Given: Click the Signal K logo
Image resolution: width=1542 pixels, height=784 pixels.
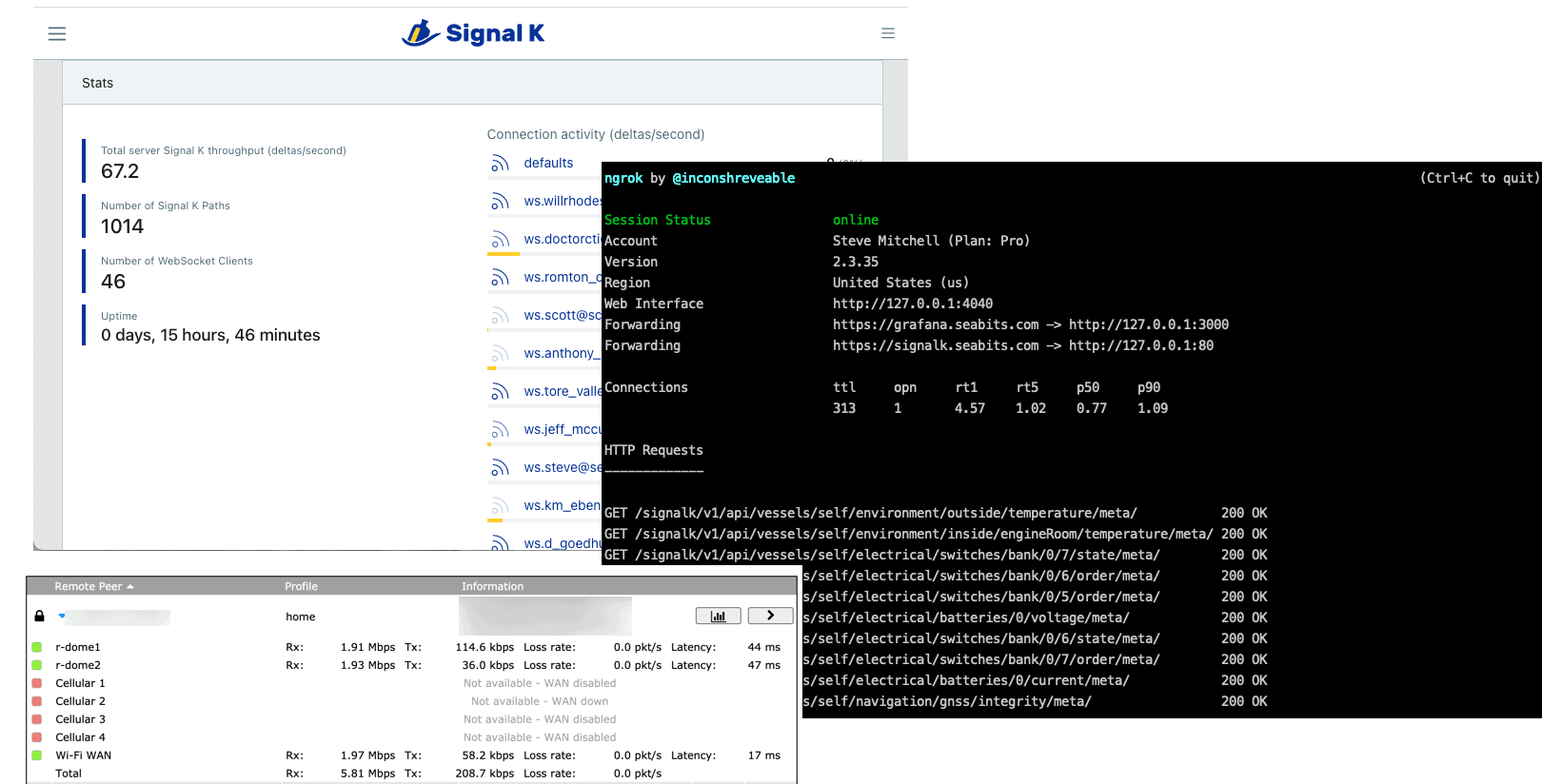Looking at the screenshot, I should (473, 33).
